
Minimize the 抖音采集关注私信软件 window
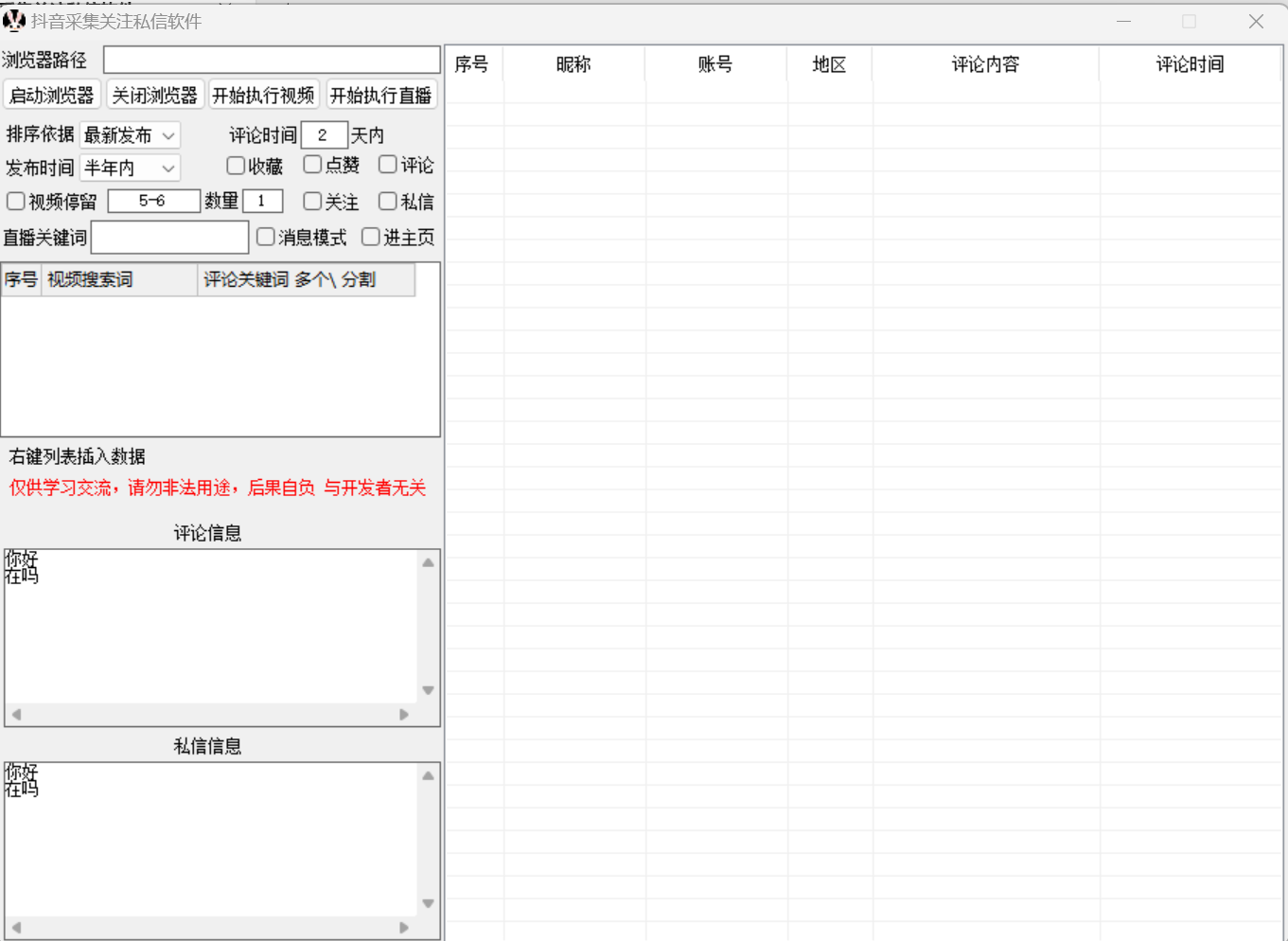tap(1124, 21)
